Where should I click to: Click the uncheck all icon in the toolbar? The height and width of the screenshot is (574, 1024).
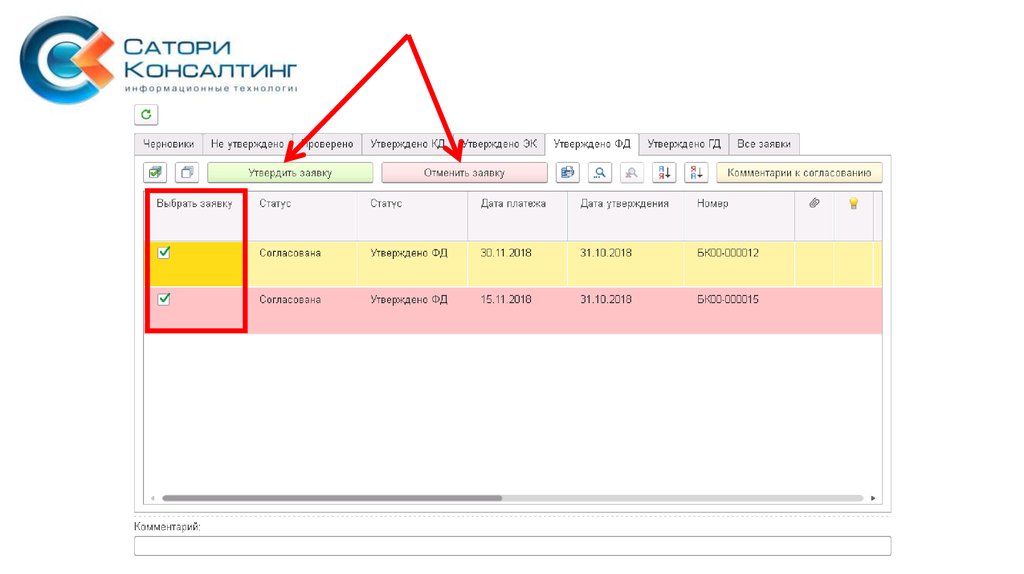[x=187, y=173]
